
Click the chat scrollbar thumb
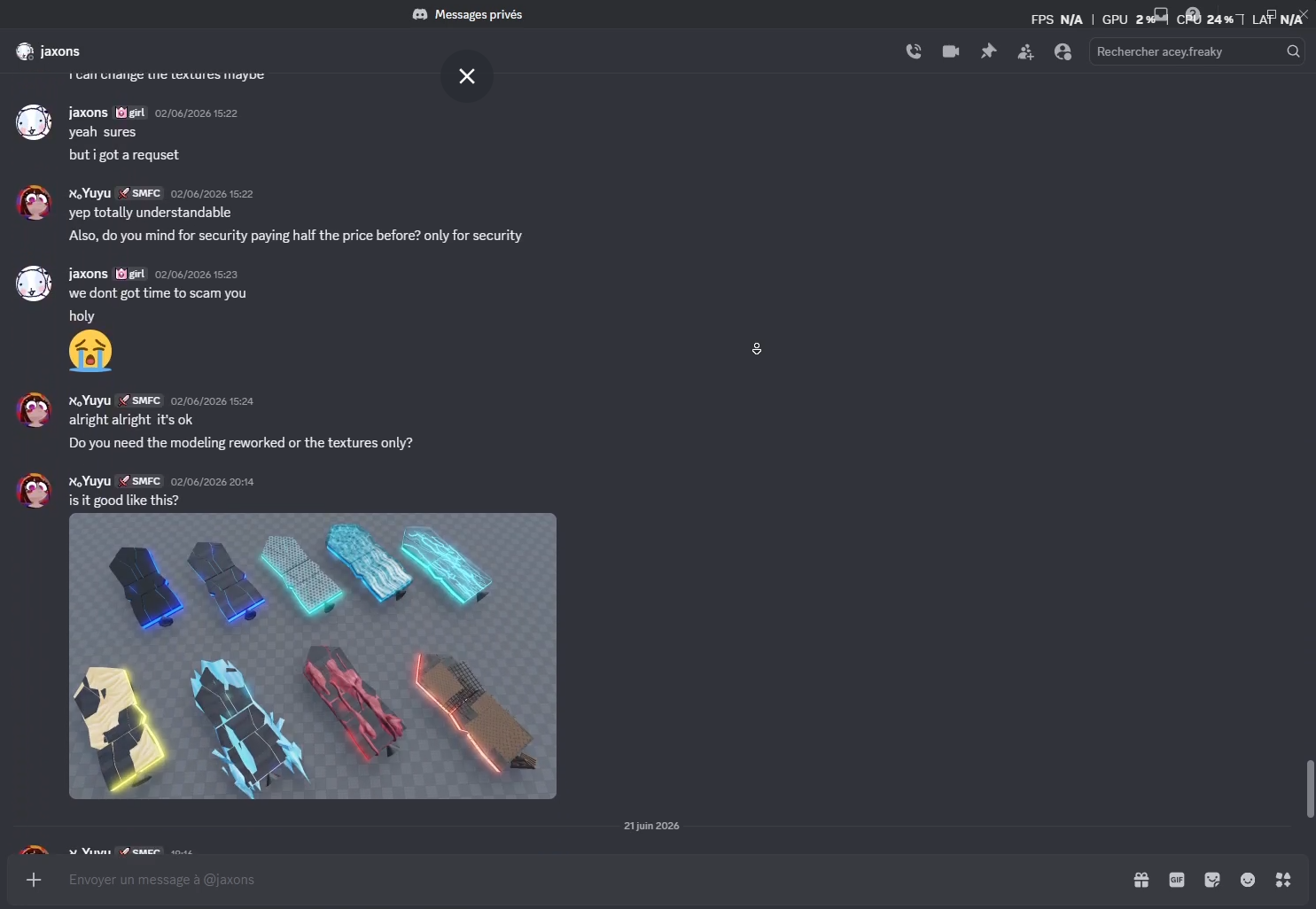(1310, 789)
